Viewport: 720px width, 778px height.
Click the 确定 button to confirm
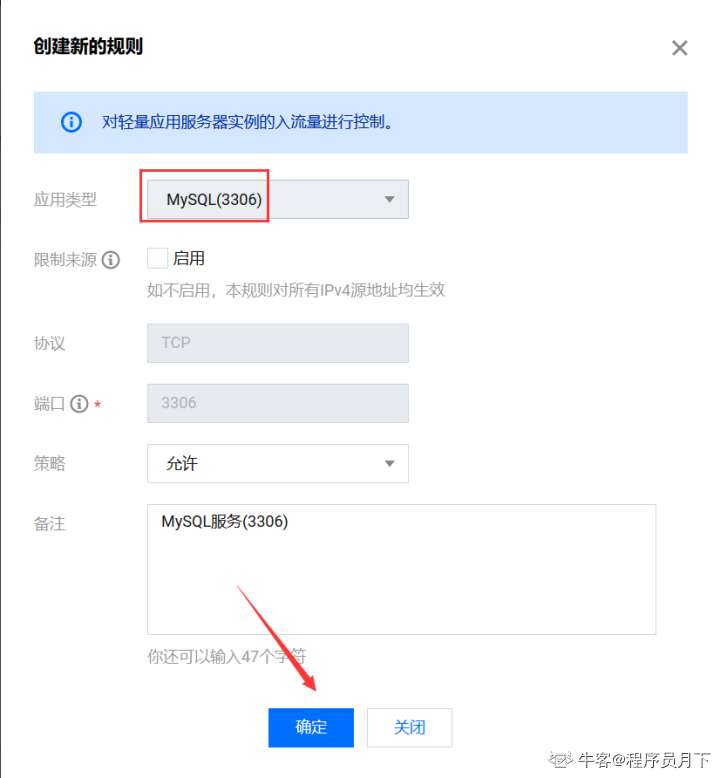click(311, 727)
